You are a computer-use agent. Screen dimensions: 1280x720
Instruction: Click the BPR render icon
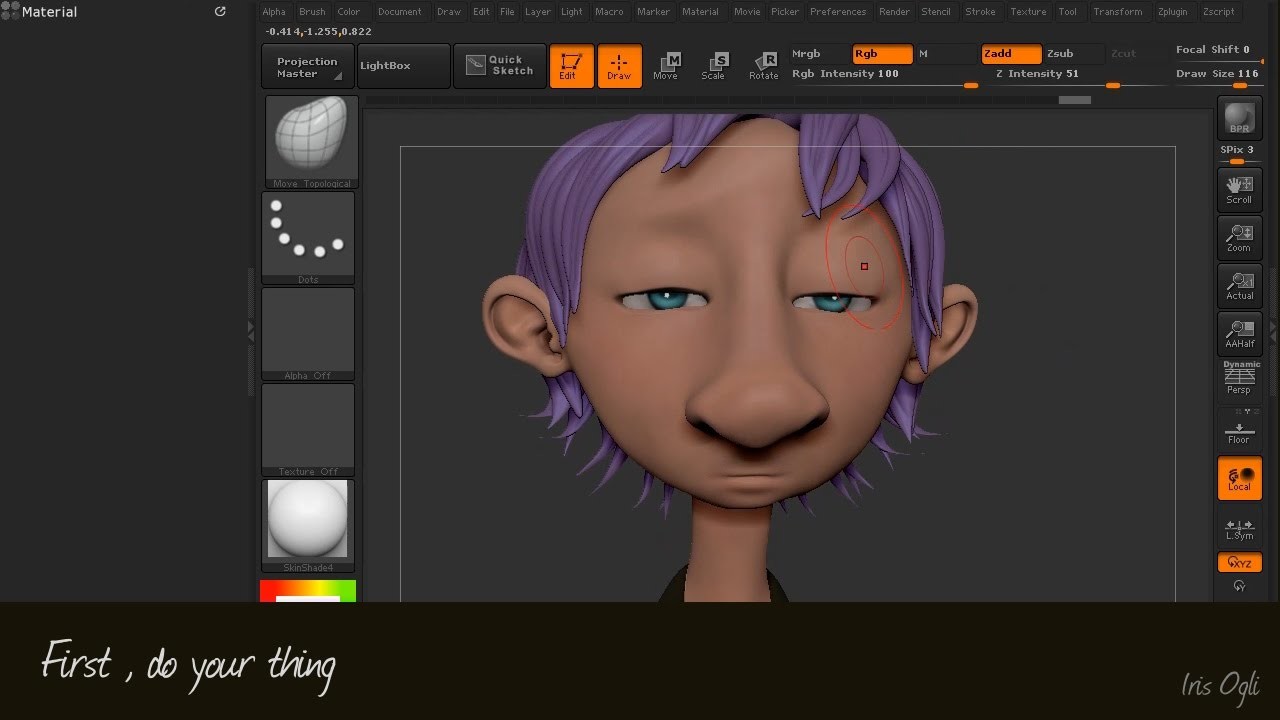coord(1239,118)
